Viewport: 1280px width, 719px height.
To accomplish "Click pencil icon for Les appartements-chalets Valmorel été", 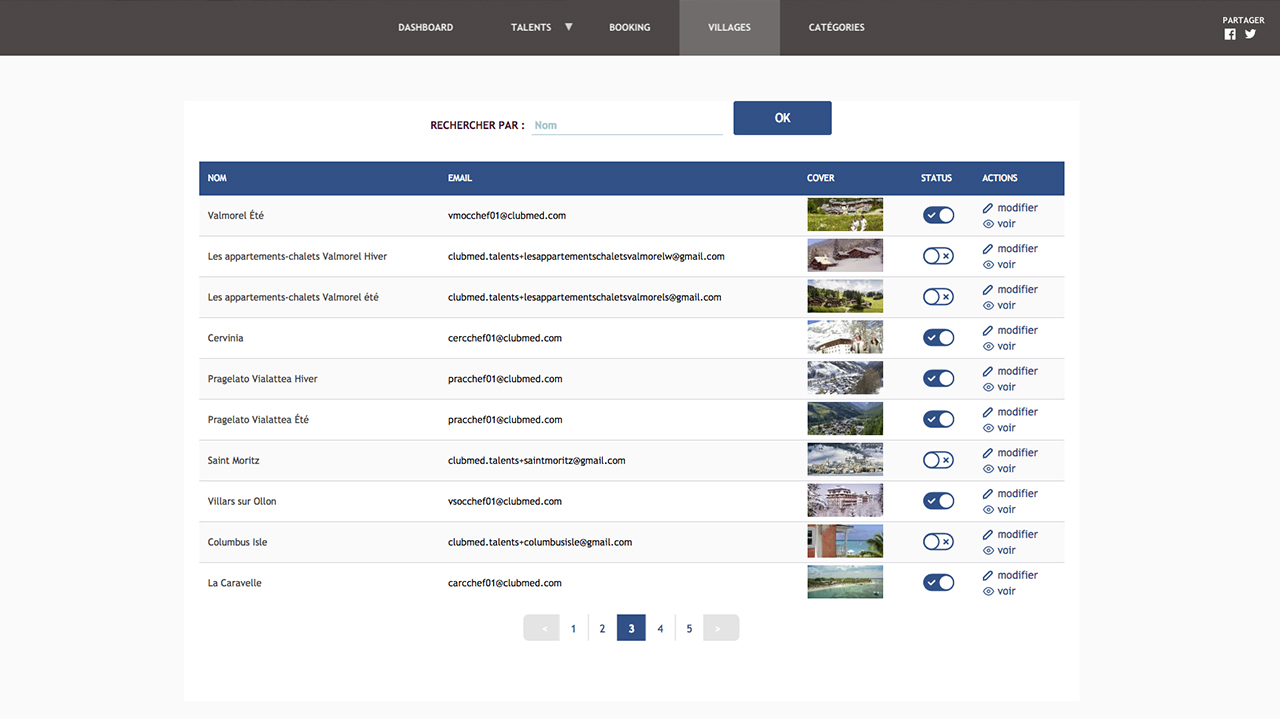I will coord(988,290).
